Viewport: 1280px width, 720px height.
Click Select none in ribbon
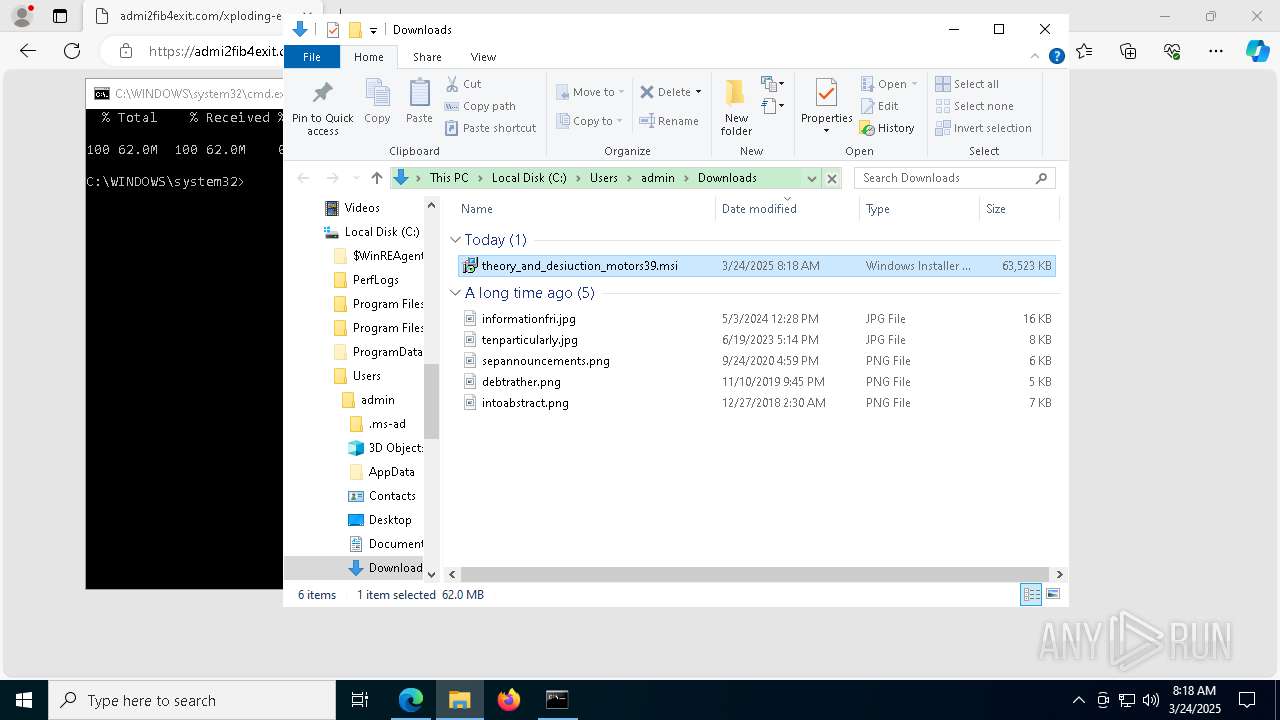pyautogui.click(x=974, y=106)
